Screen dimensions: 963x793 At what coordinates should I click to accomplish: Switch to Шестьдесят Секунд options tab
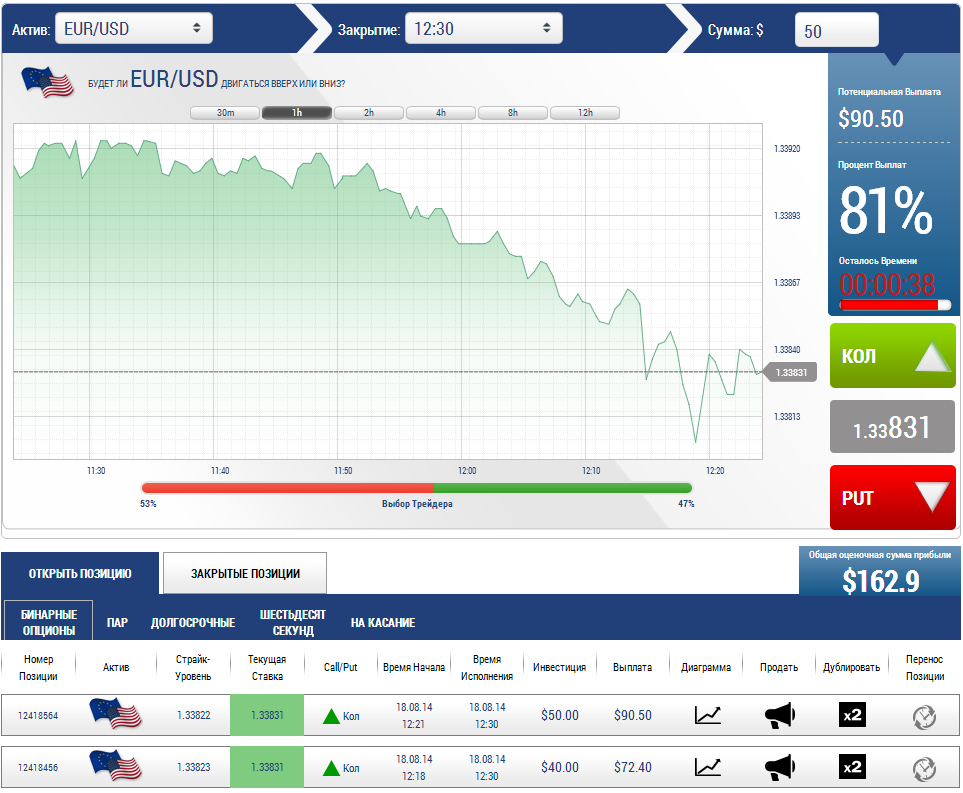[293, 622]
